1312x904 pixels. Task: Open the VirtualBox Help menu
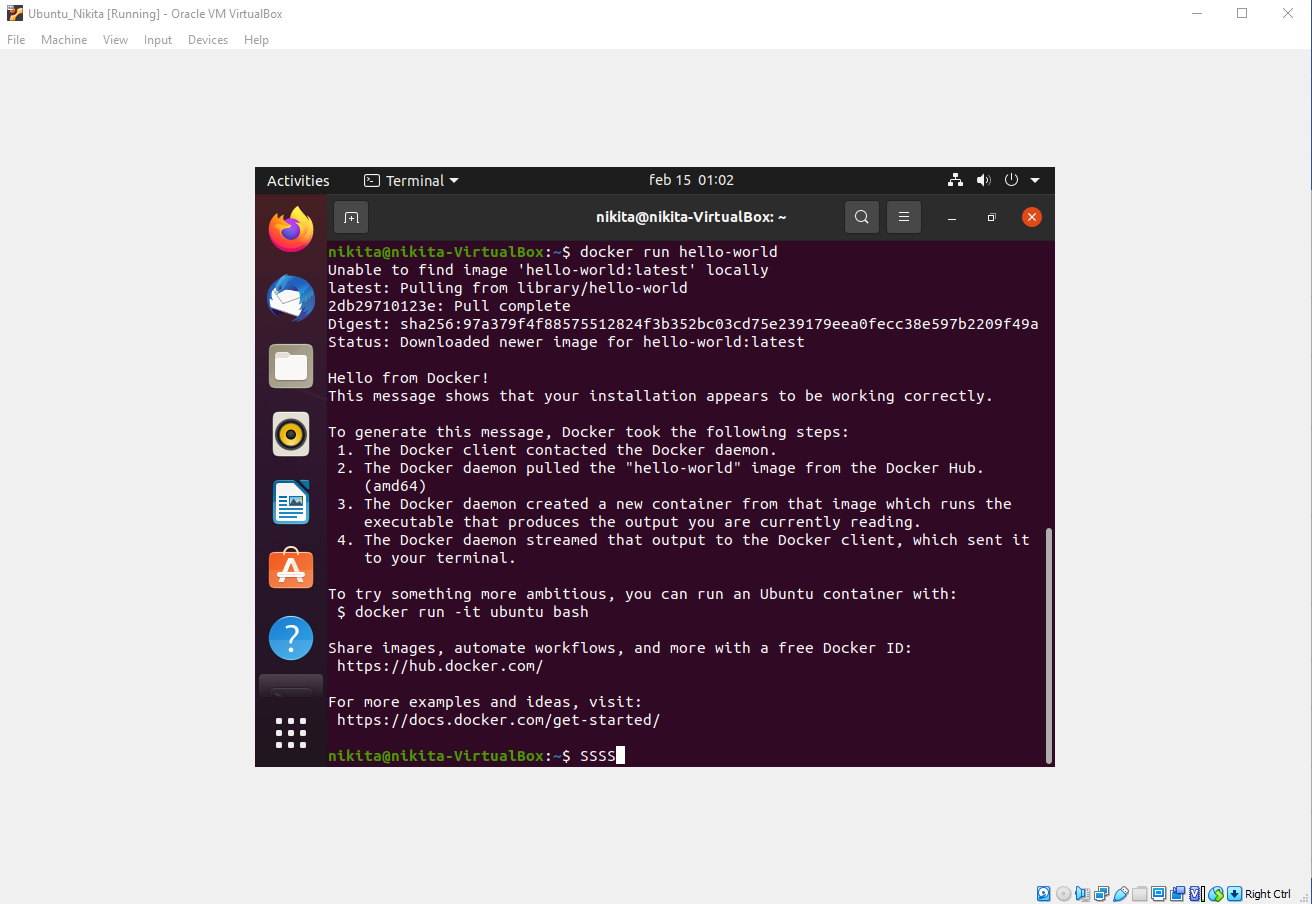click(257, 40)
